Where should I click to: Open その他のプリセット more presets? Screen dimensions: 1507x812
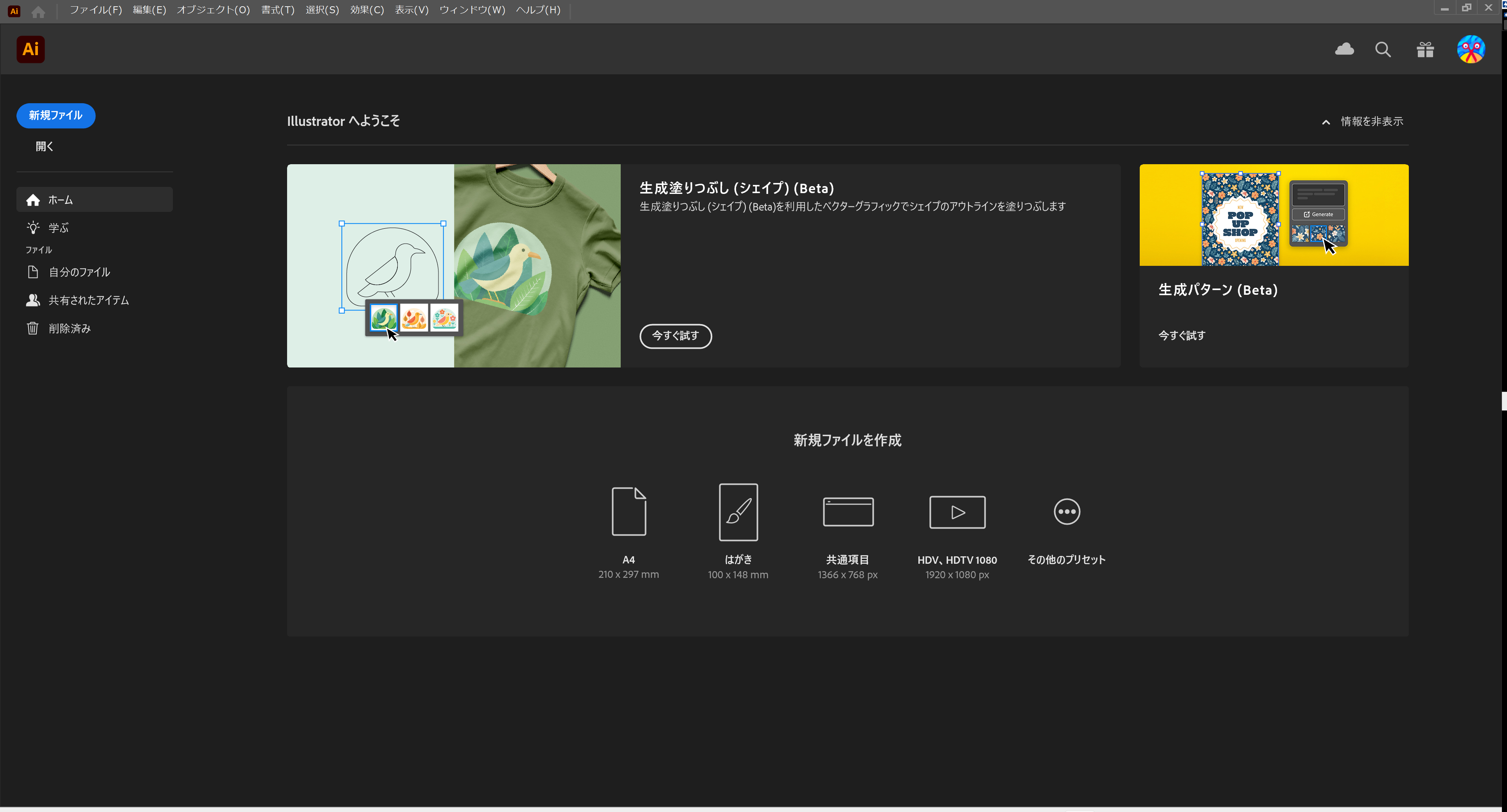(x=1067, y=512)
